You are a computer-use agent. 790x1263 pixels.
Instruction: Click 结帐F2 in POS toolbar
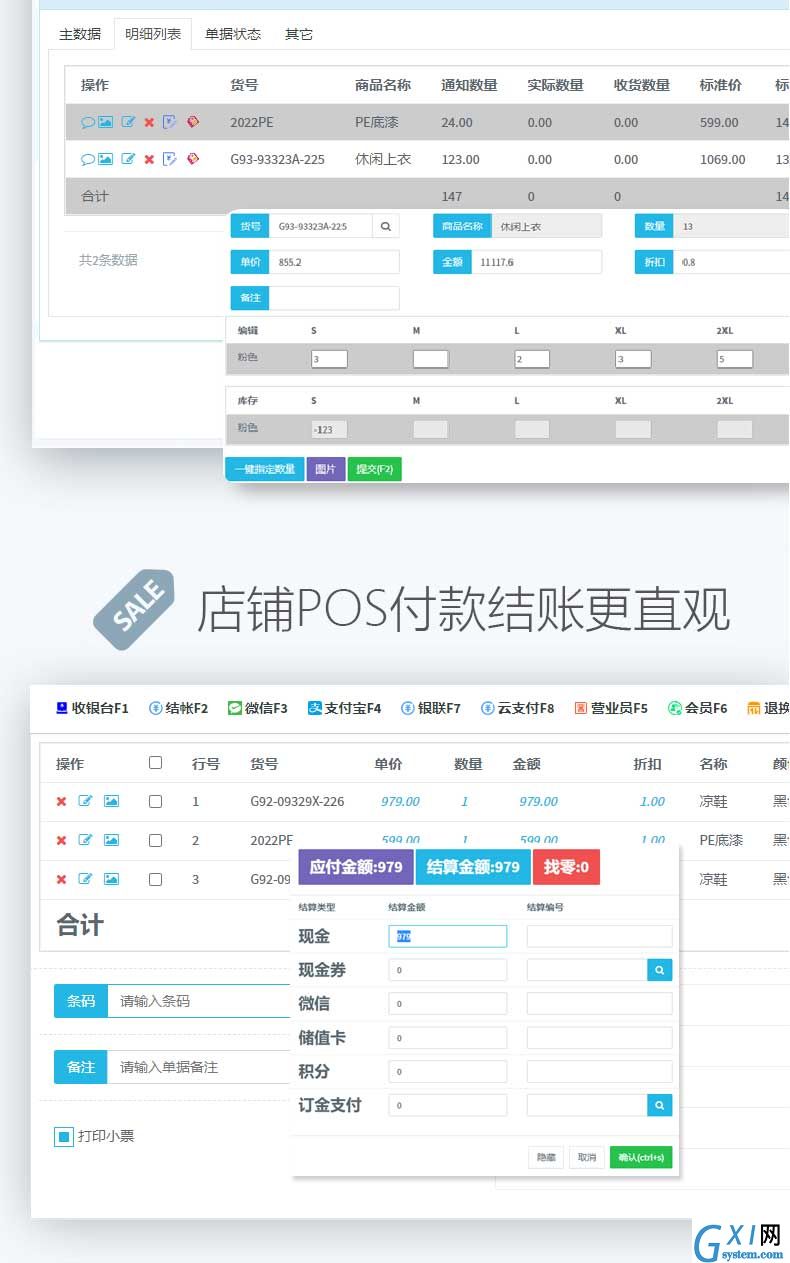[178, 708]
